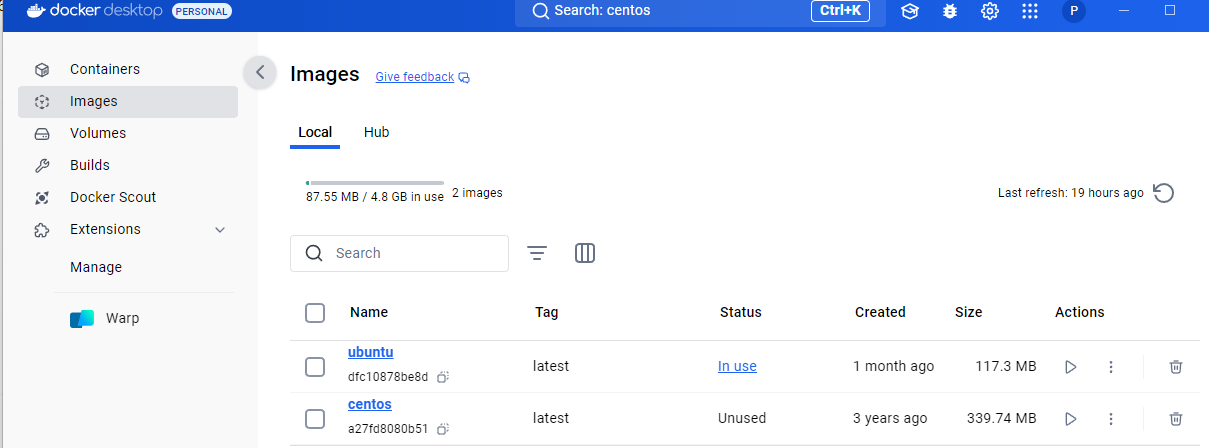Open the apps grid icon in header
The height and width of the screenshot is (448, 1209).
pyautogui.click(x=1030, y=11)
